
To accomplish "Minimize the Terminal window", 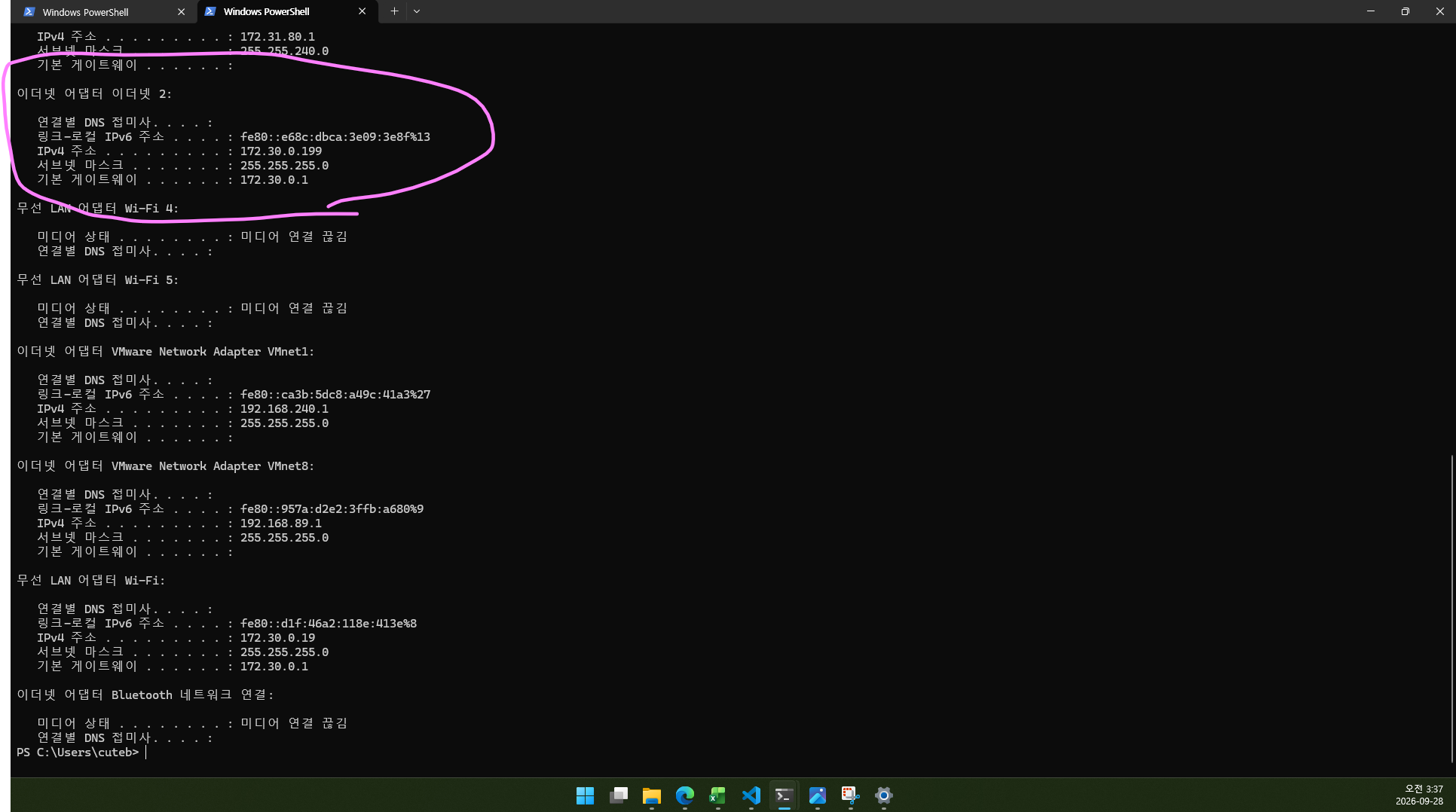I will point(1371,11).
